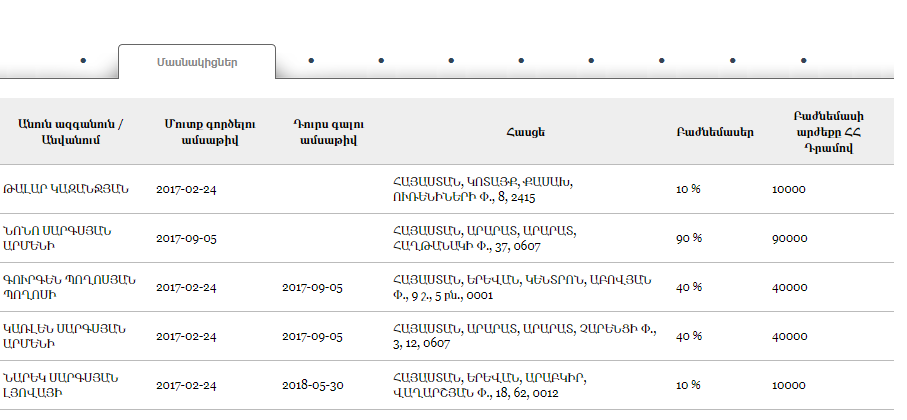Click the 90000 share value cell

[x=790, y=238]
